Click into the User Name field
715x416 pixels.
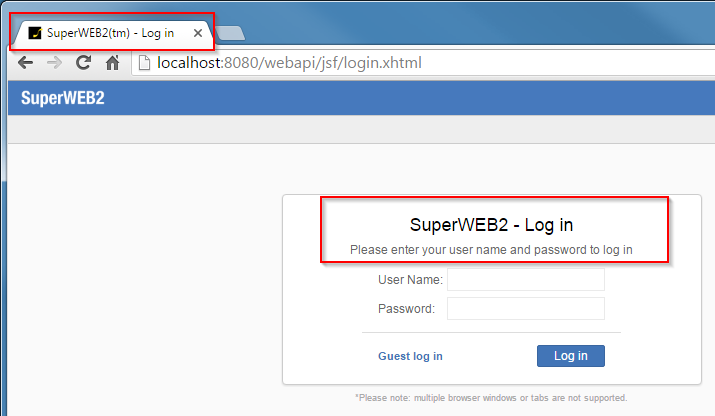click(525, 279)
